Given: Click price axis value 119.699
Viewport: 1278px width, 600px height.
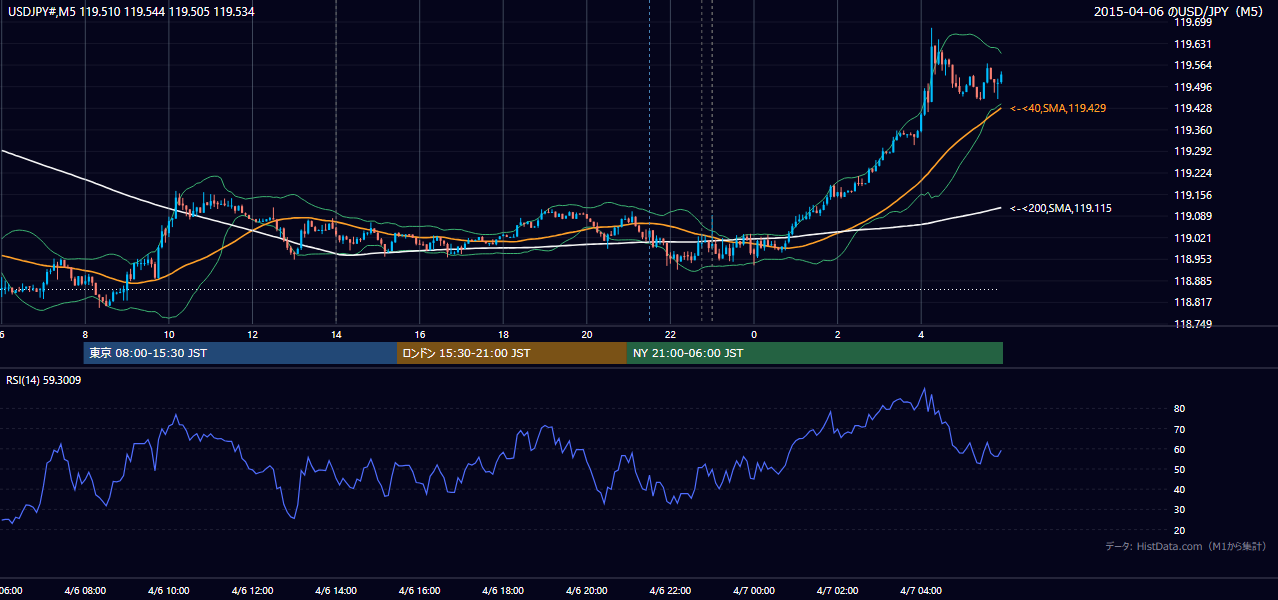Looking at the screenshot, I should 1192,22.
